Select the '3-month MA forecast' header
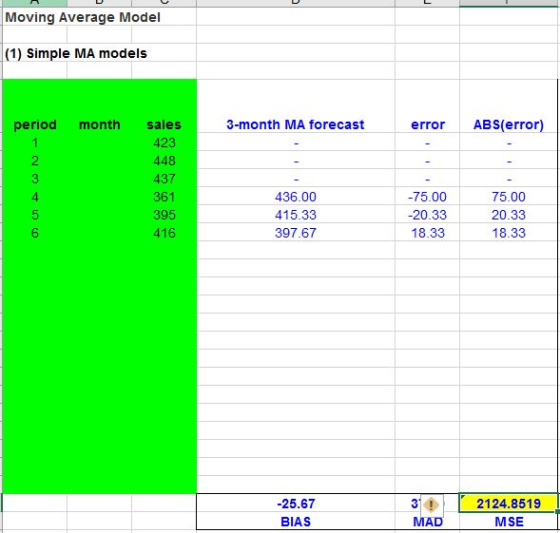This screenshot has width=560, height=533. (x=295, y=125)
